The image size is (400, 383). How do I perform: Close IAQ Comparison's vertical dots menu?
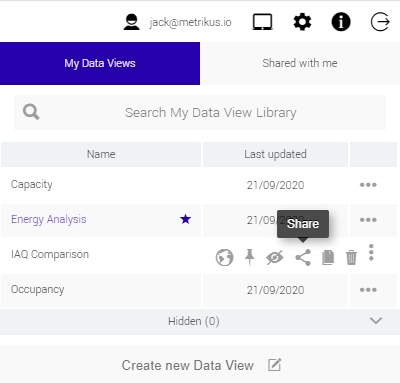pyautogui.click(x=371, y=252)
